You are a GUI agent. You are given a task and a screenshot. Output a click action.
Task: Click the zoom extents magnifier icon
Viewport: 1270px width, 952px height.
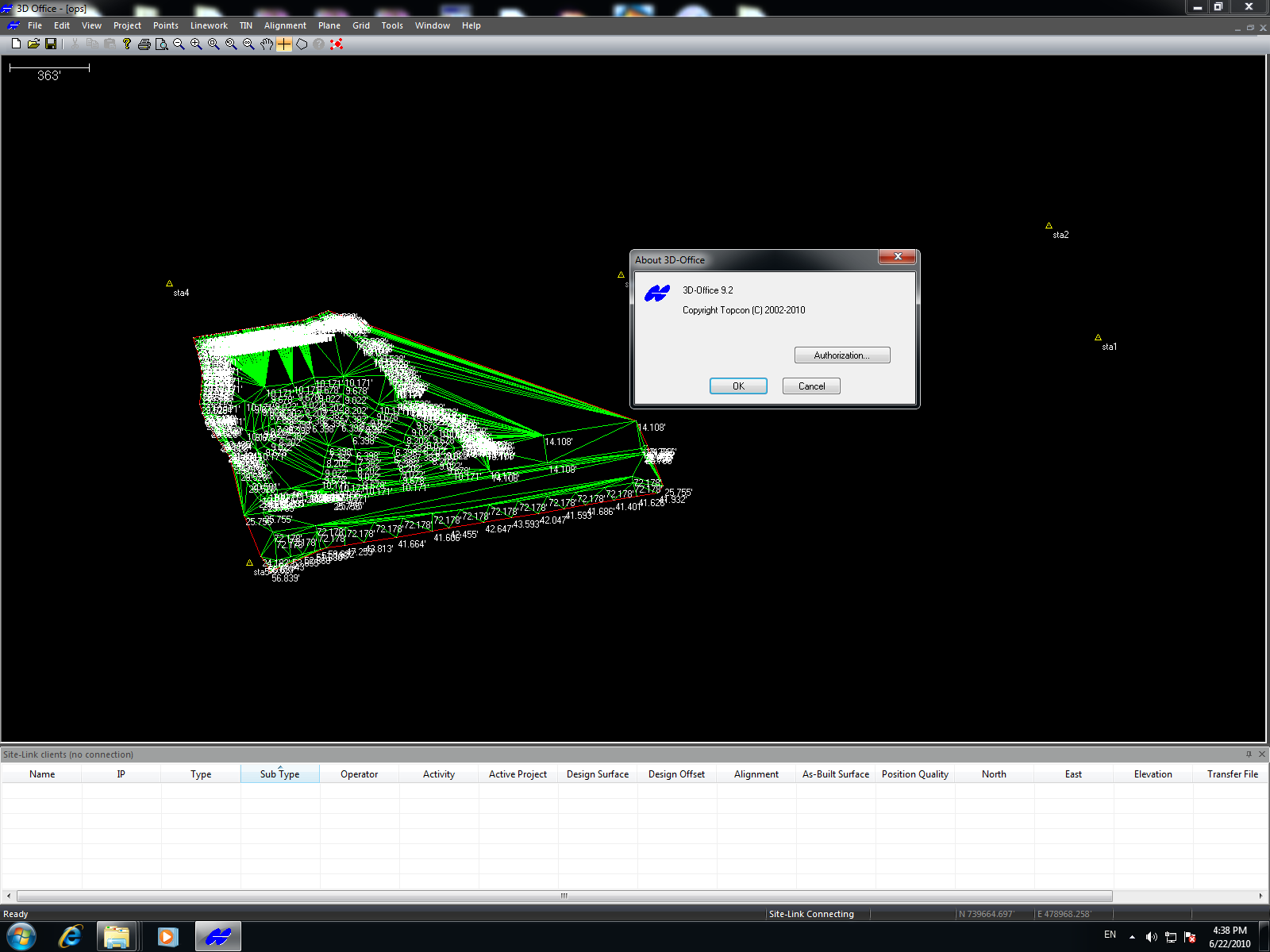249,44
